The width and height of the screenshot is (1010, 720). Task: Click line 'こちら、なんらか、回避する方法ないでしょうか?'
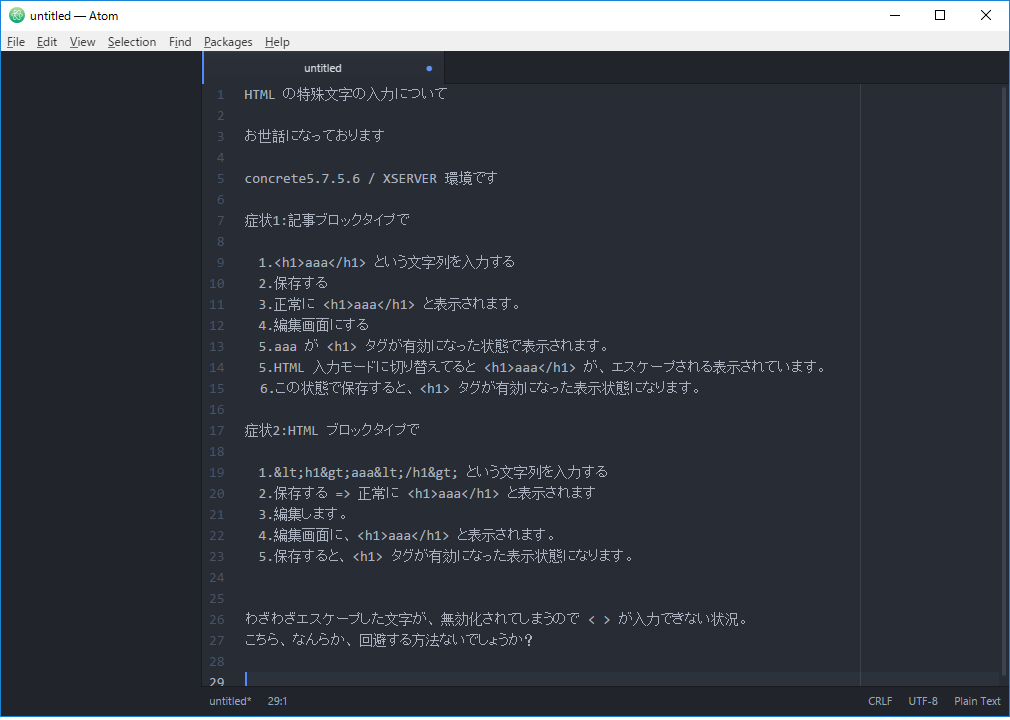pos(388,640)
